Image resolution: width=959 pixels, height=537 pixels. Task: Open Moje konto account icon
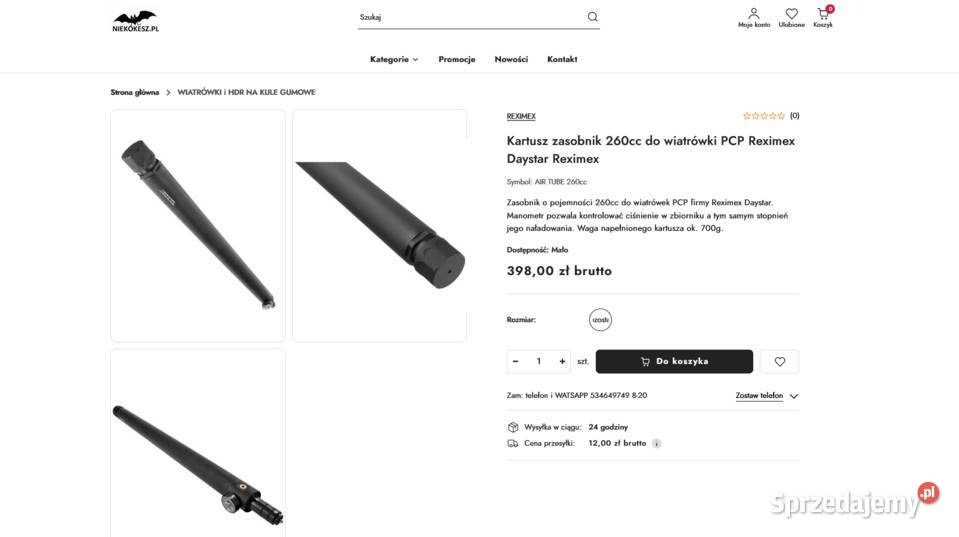pos(754,14)
